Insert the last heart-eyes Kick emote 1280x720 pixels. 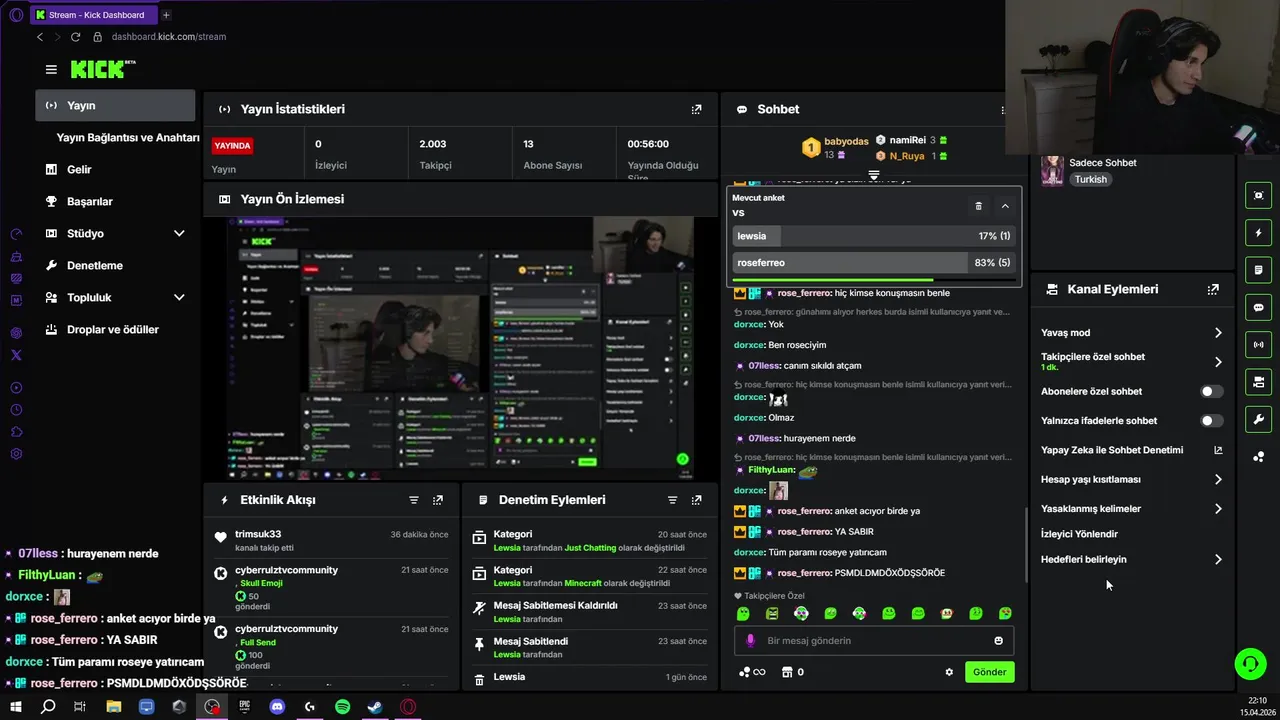(1005, 613)
